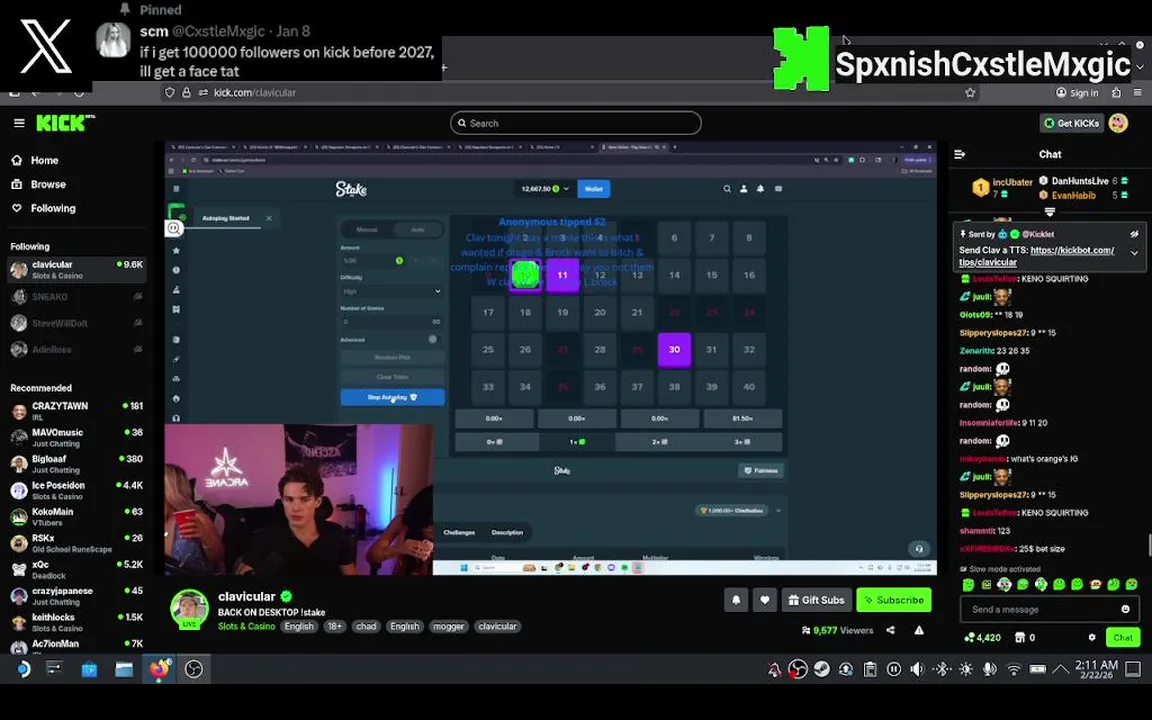Open the user avatar beside Get KICKs
1152x720 pixels.
click(x=1118, y=123)
